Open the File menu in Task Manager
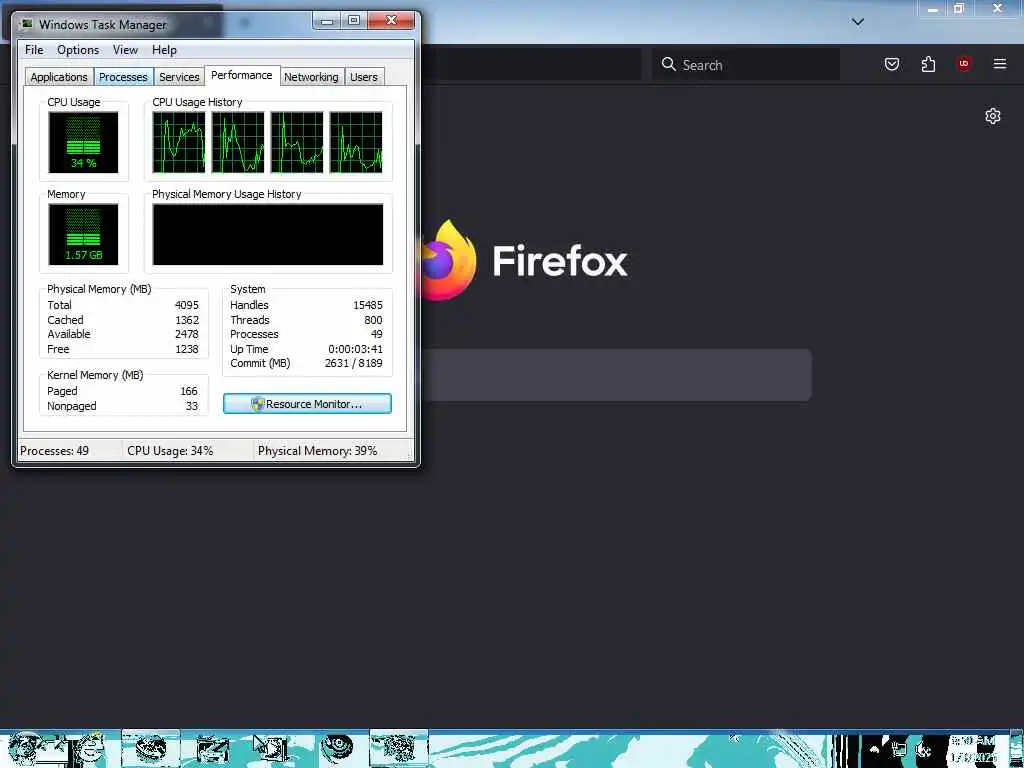1024x768 pixels. pos(34,50)
